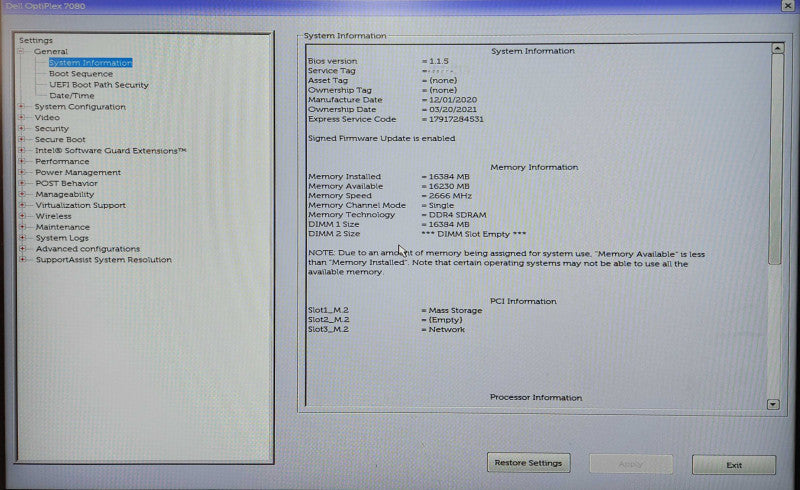Expand the Maintenance node
The image size is (800, 490).
pyautogui.click(x=22, y=227)
